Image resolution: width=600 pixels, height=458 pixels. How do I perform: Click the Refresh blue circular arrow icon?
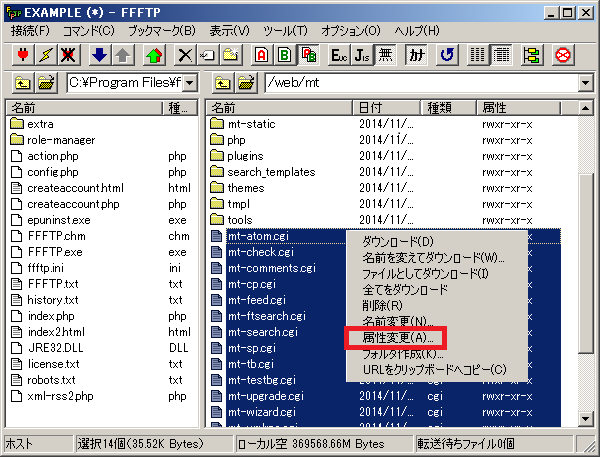click(x=447, y=55)
